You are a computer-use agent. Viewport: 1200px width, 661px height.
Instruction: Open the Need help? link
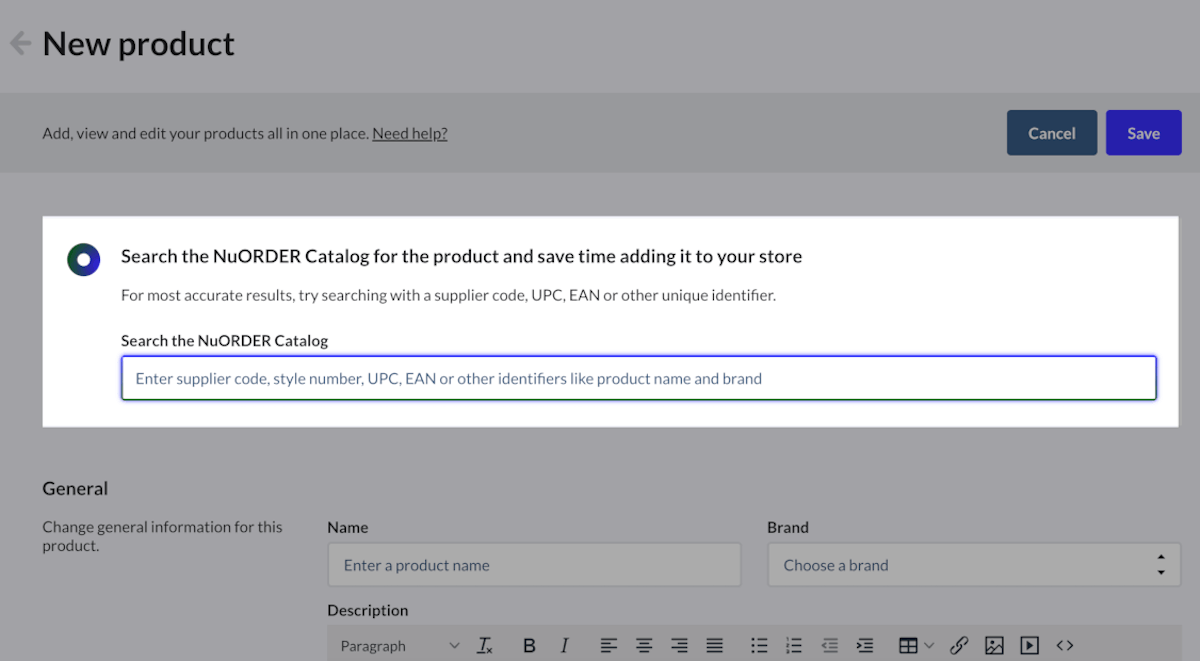[409, 133]
